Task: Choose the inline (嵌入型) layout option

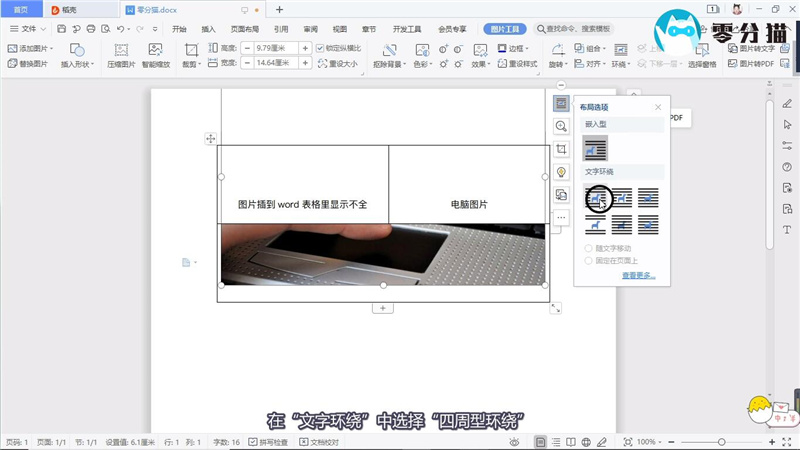Action: coord(597,149)
